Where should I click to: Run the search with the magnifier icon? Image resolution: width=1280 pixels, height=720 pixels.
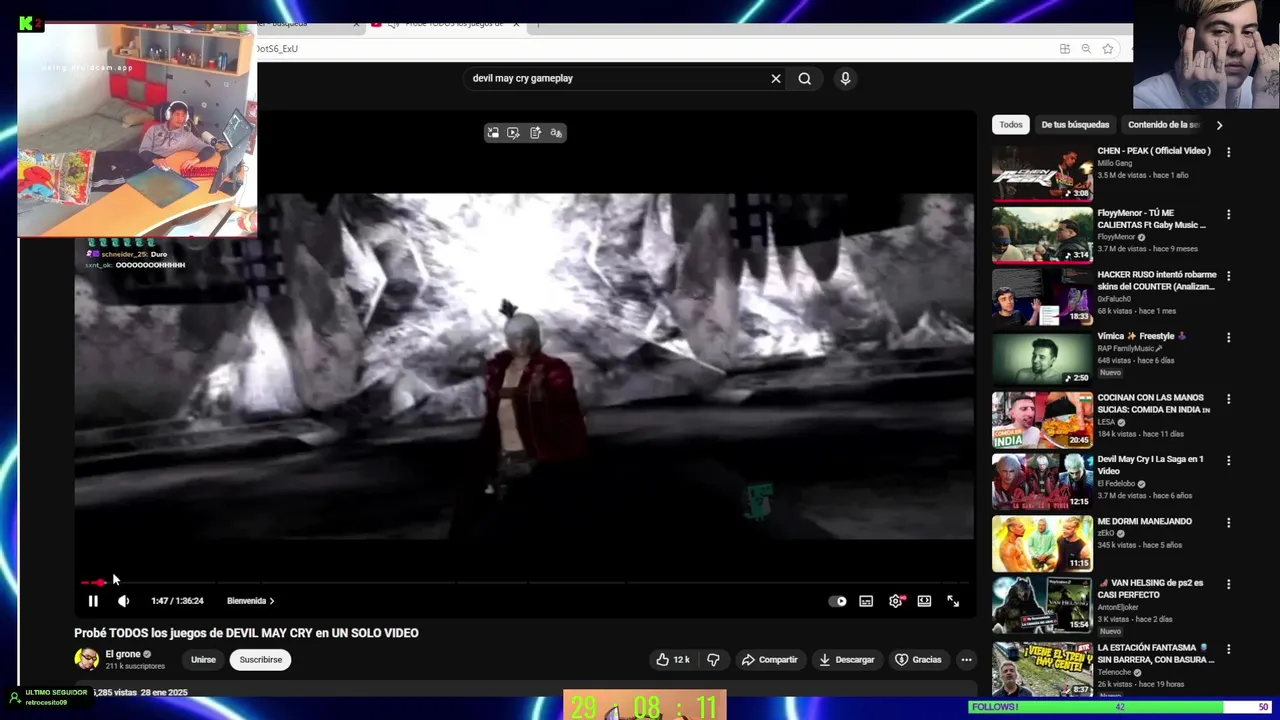[805, 78]
